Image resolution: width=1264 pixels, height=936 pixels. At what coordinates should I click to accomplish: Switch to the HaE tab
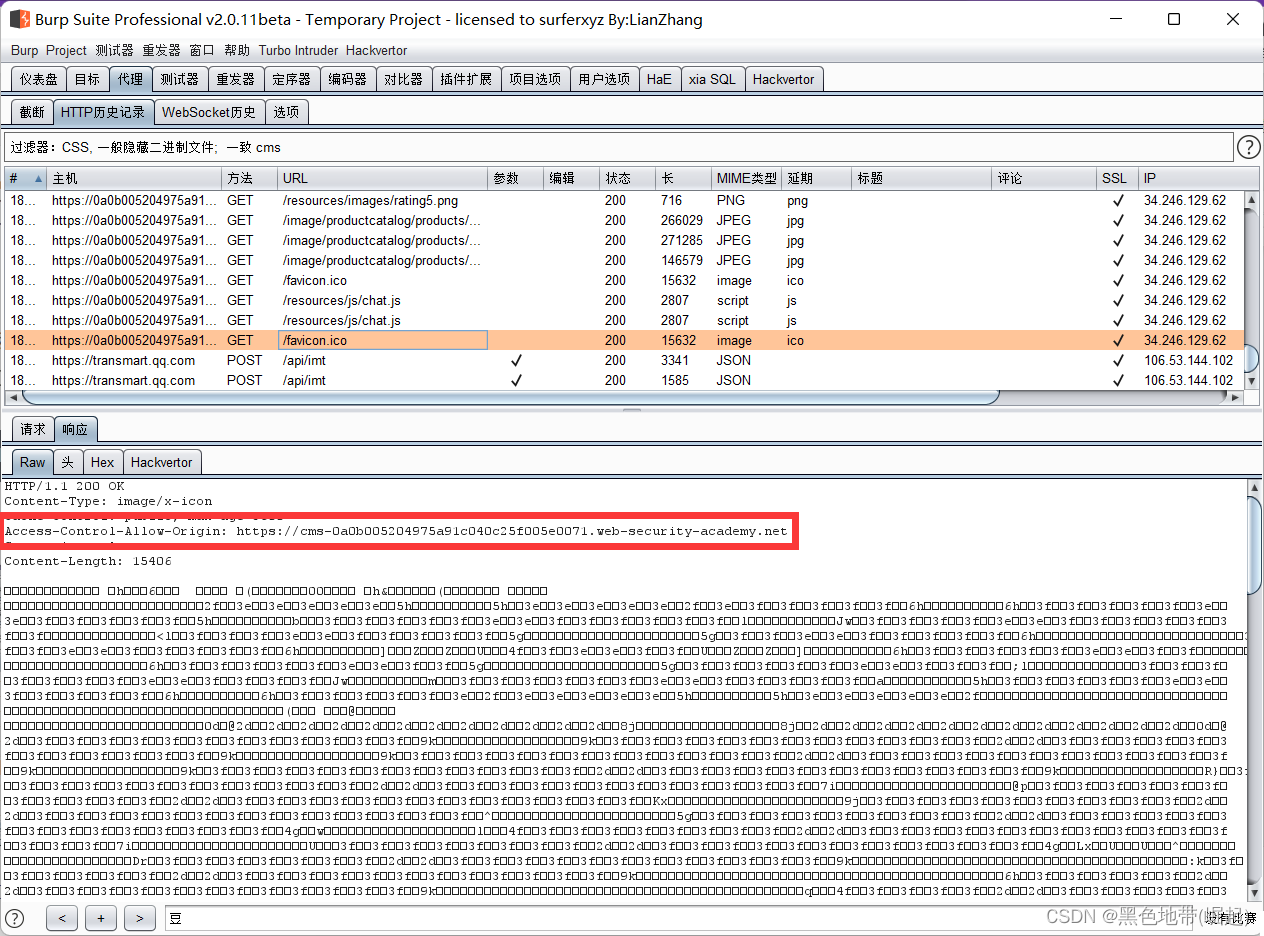[x=659, y=79]
